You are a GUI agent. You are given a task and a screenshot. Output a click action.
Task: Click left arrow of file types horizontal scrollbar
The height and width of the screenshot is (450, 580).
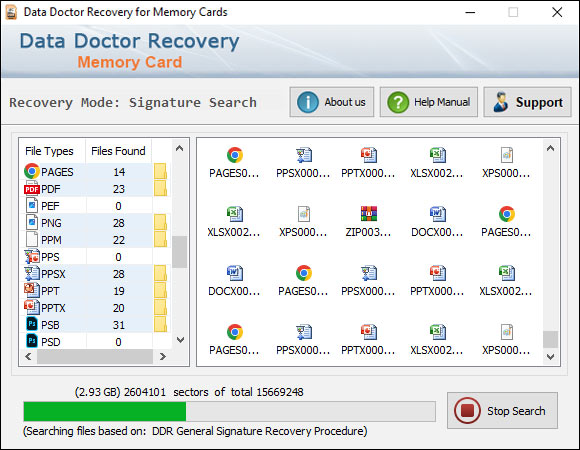(28, 356)
